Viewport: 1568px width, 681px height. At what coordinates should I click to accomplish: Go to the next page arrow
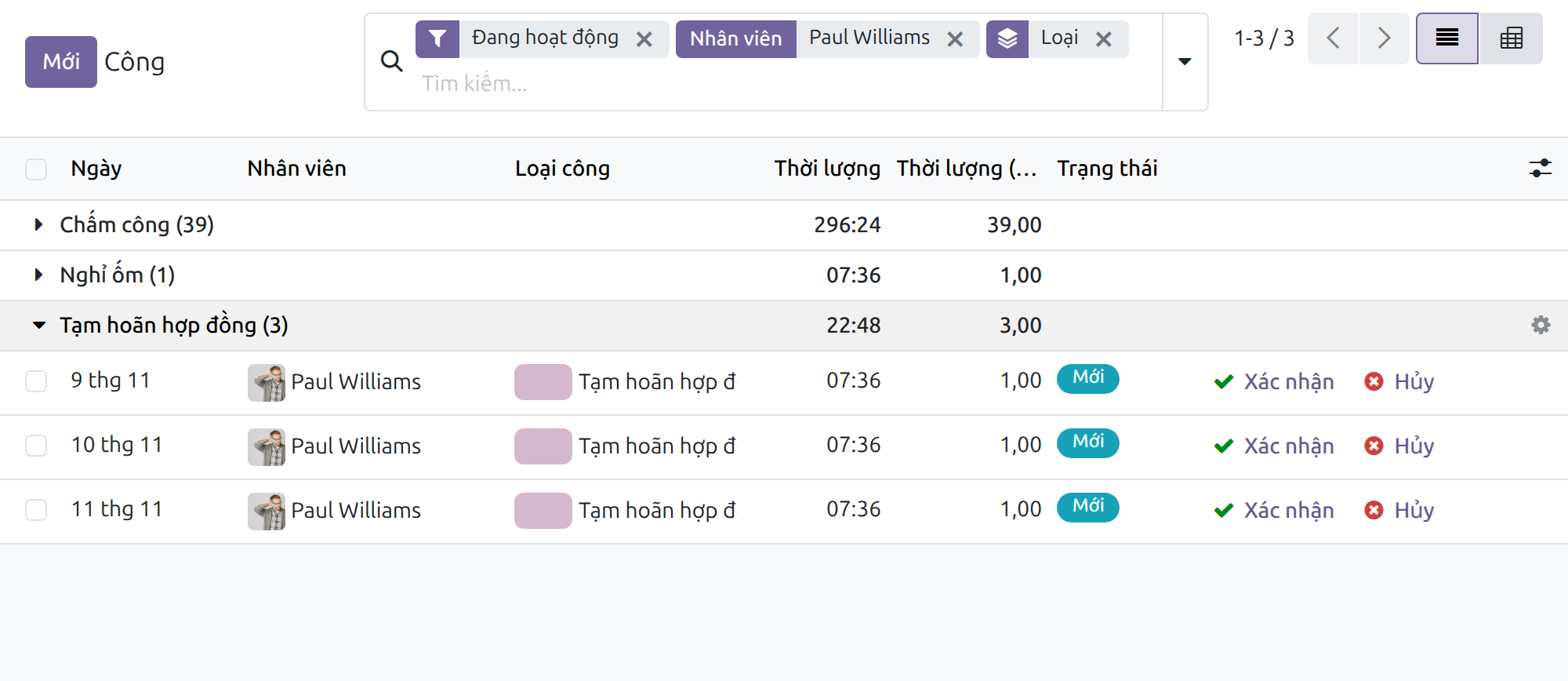[x=1384, y=38]
